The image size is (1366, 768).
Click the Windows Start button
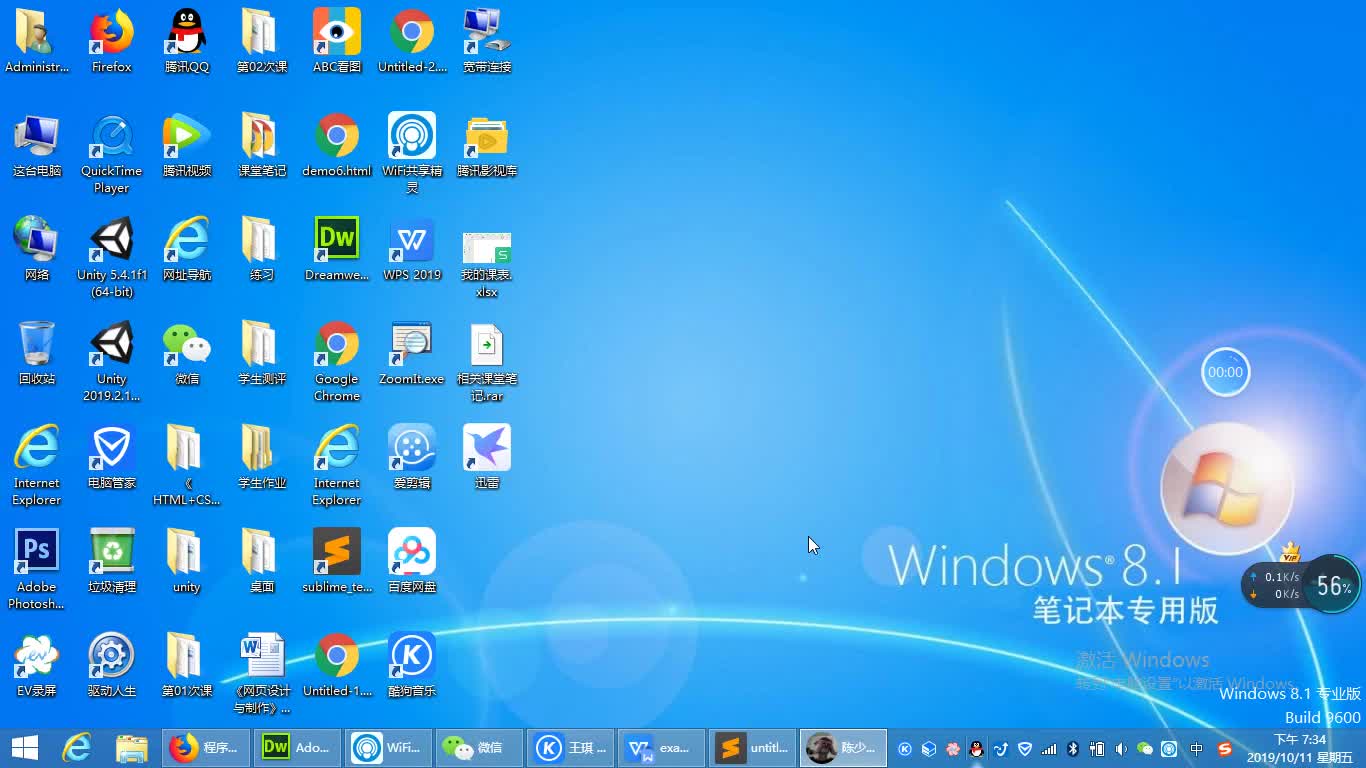[25, 748]
